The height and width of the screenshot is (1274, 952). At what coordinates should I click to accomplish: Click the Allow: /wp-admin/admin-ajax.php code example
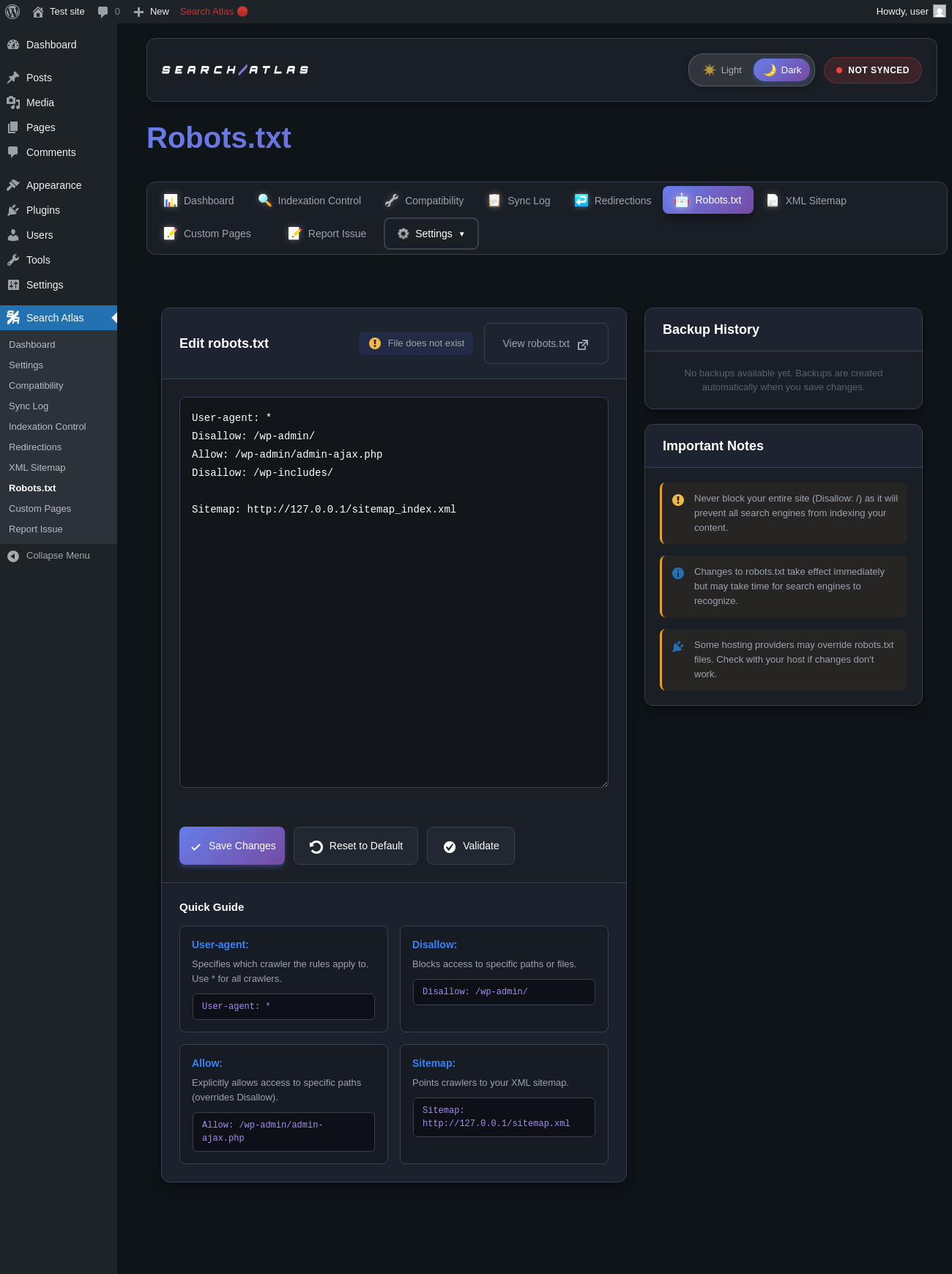[283, 1132]
